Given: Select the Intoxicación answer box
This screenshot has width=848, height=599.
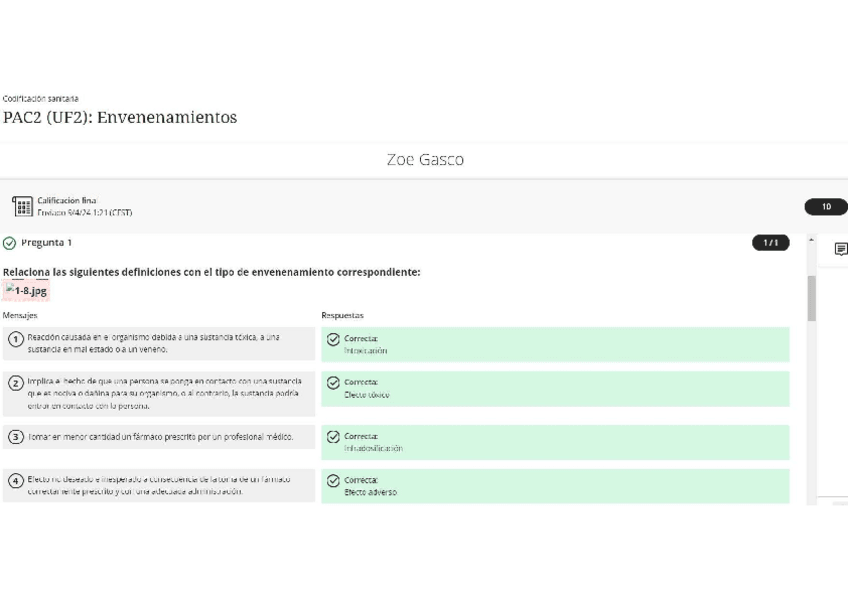Looking at the screenshot, I should tap(555, 344).
